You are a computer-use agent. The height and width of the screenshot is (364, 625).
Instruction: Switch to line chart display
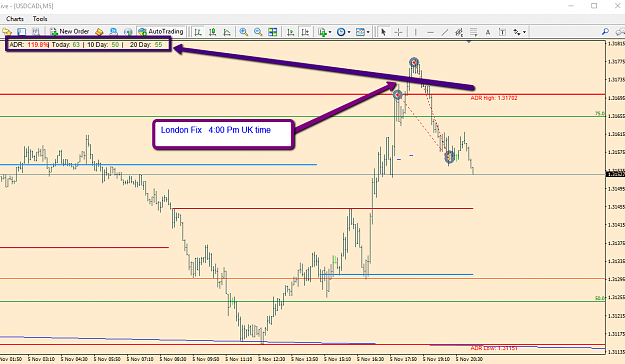click(227, 32)
